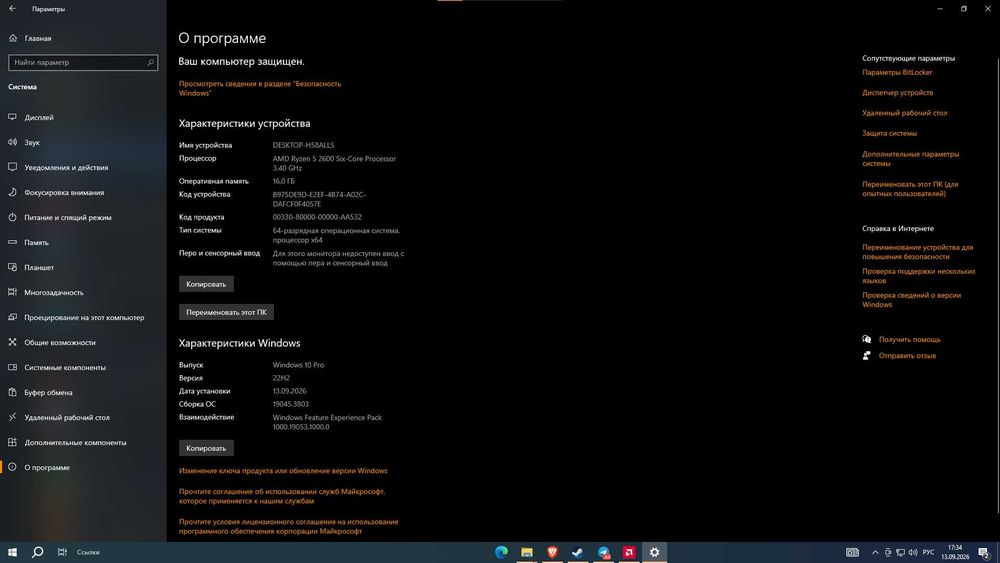Open device renaming for security help link
This screenshot has height=563, width=1000.
point(917,252)
